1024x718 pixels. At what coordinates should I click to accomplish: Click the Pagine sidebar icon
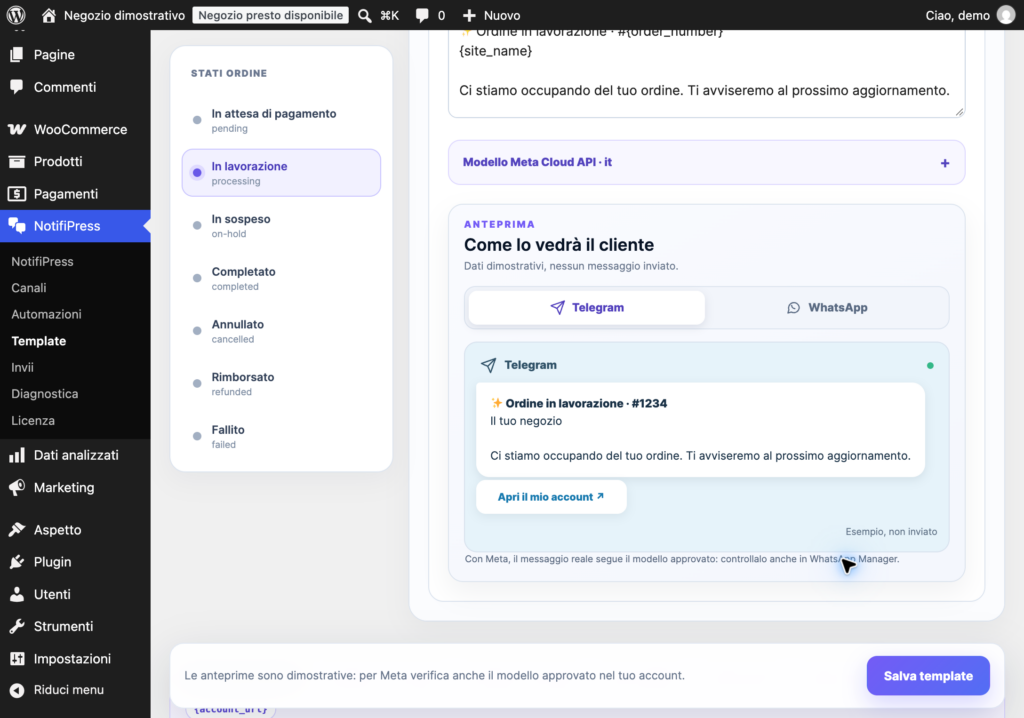point(17,55)
